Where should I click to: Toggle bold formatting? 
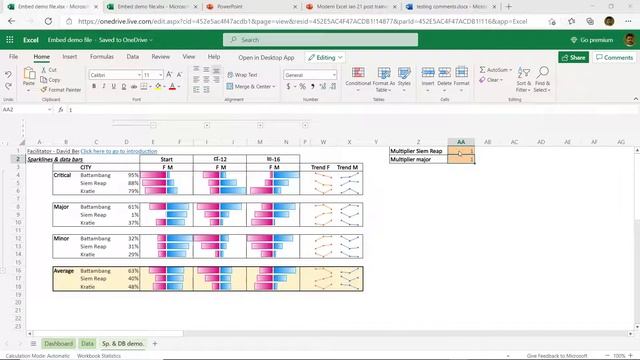pyautogui.click(x=94, y=86)
